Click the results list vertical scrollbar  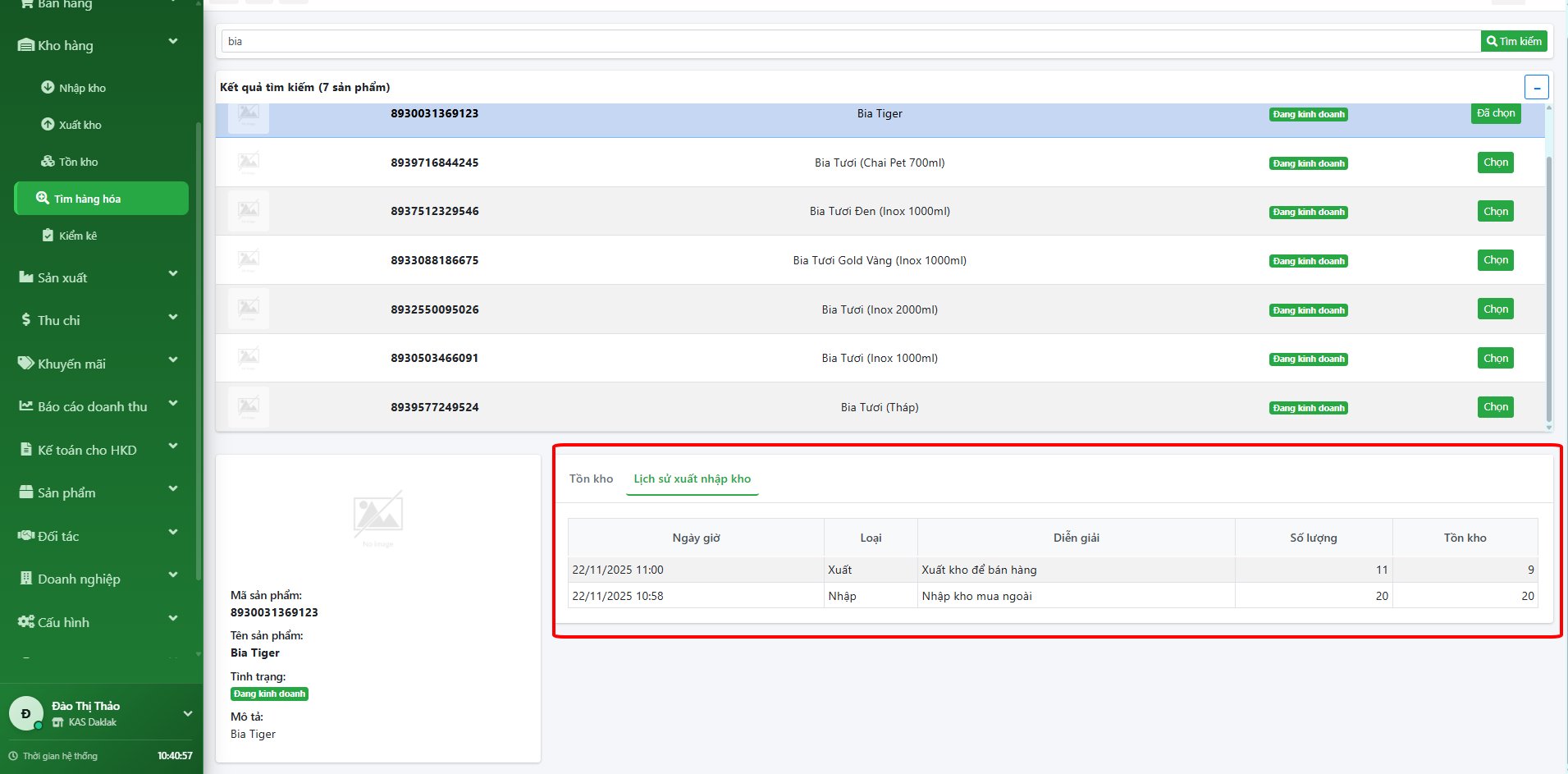(x=1548, y=287)
